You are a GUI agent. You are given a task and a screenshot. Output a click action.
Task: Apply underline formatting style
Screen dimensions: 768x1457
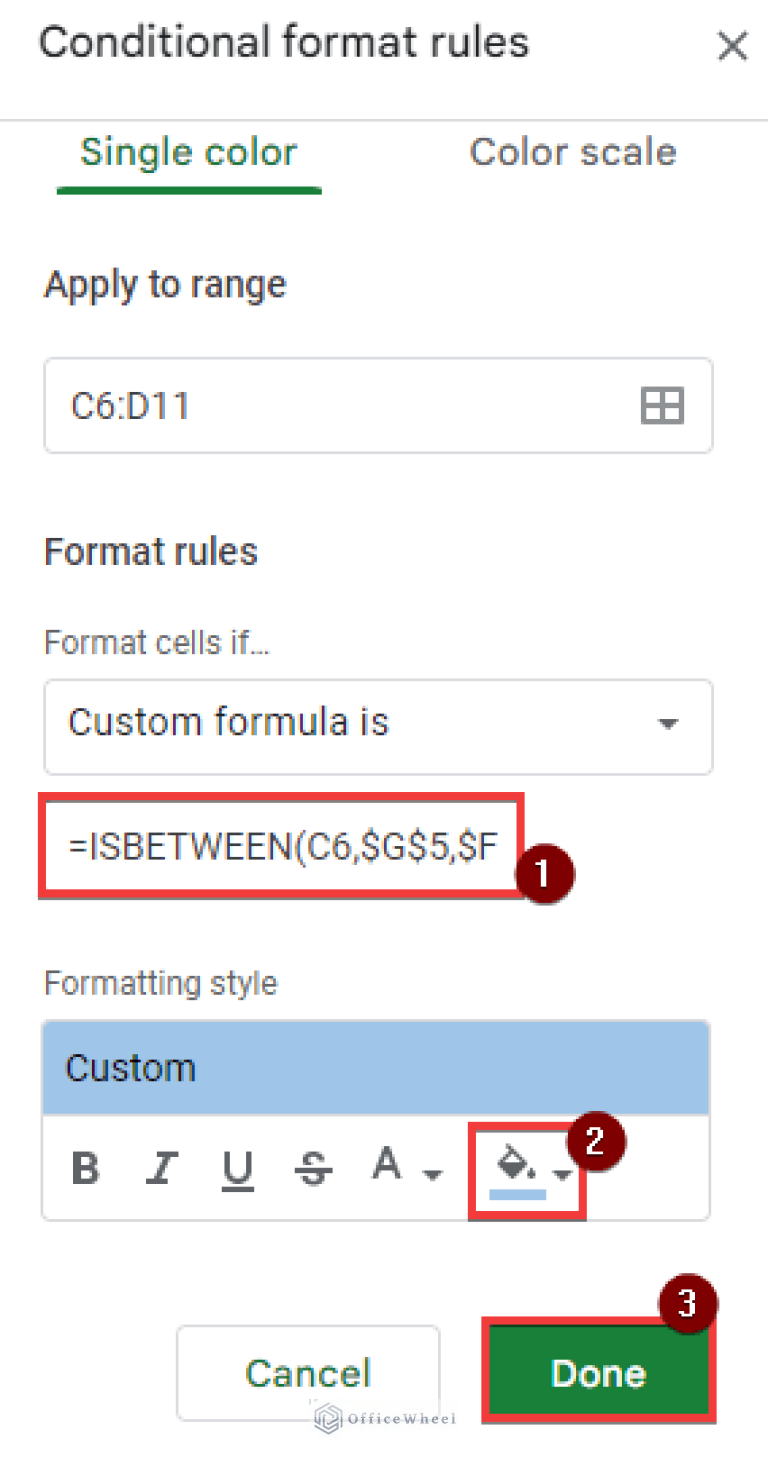pos(237,1167)
